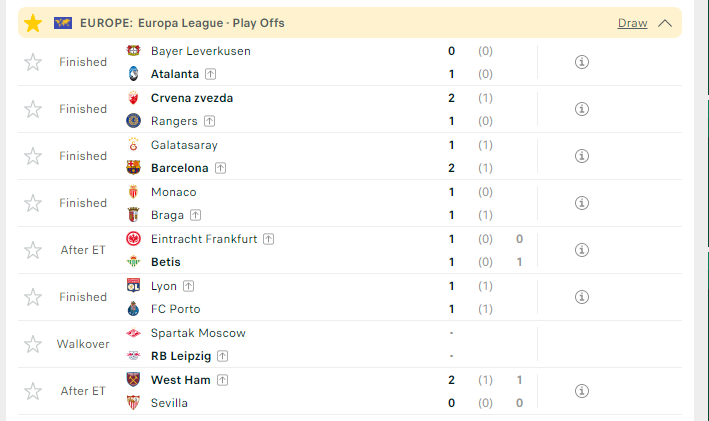Open the Draw link
The height and width of the screenshot is (421, 709).
click(632, 23)
